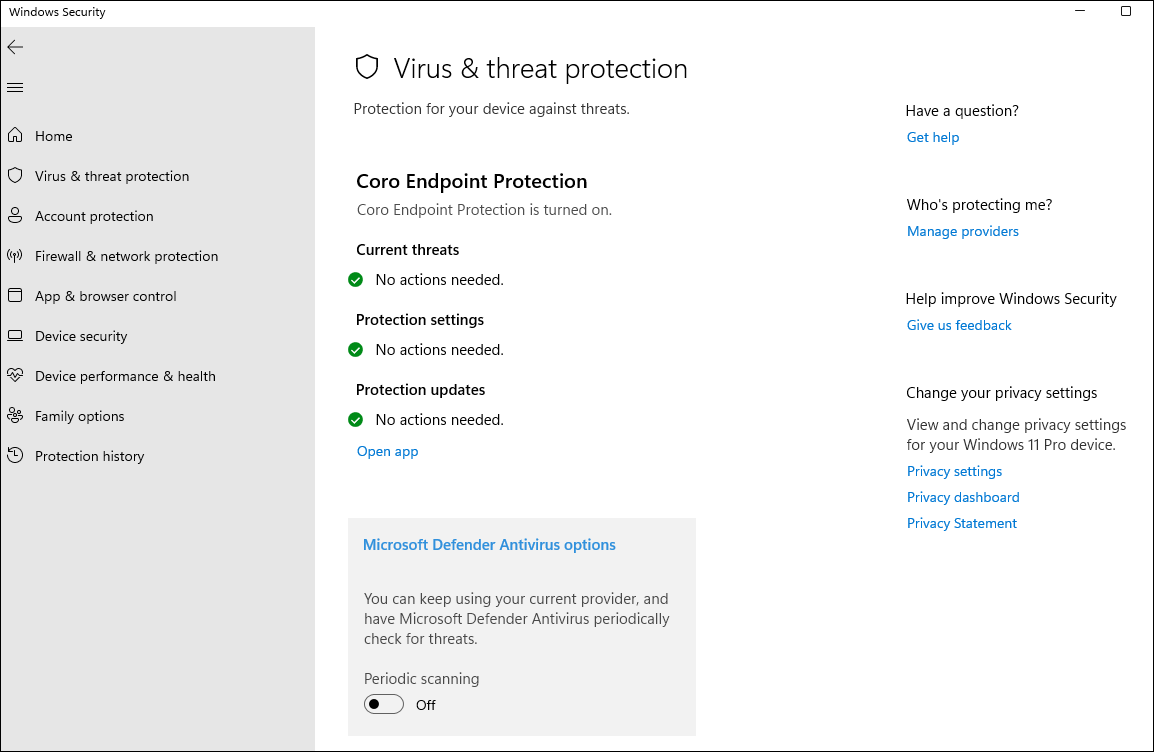Read the Privacy Statement link
1154x752 pixels.
pyautogui.click(x=961, y=523)
